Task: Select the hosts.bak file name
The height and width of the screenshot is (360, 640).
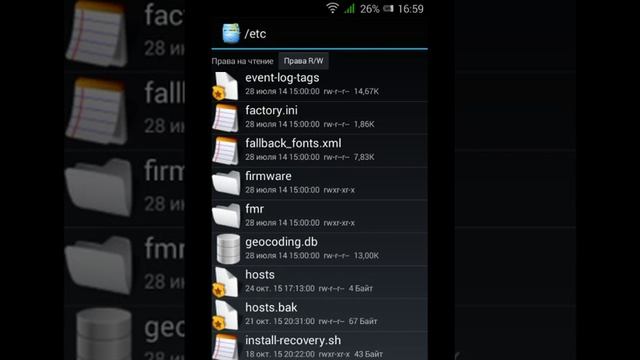Action: 271,307
